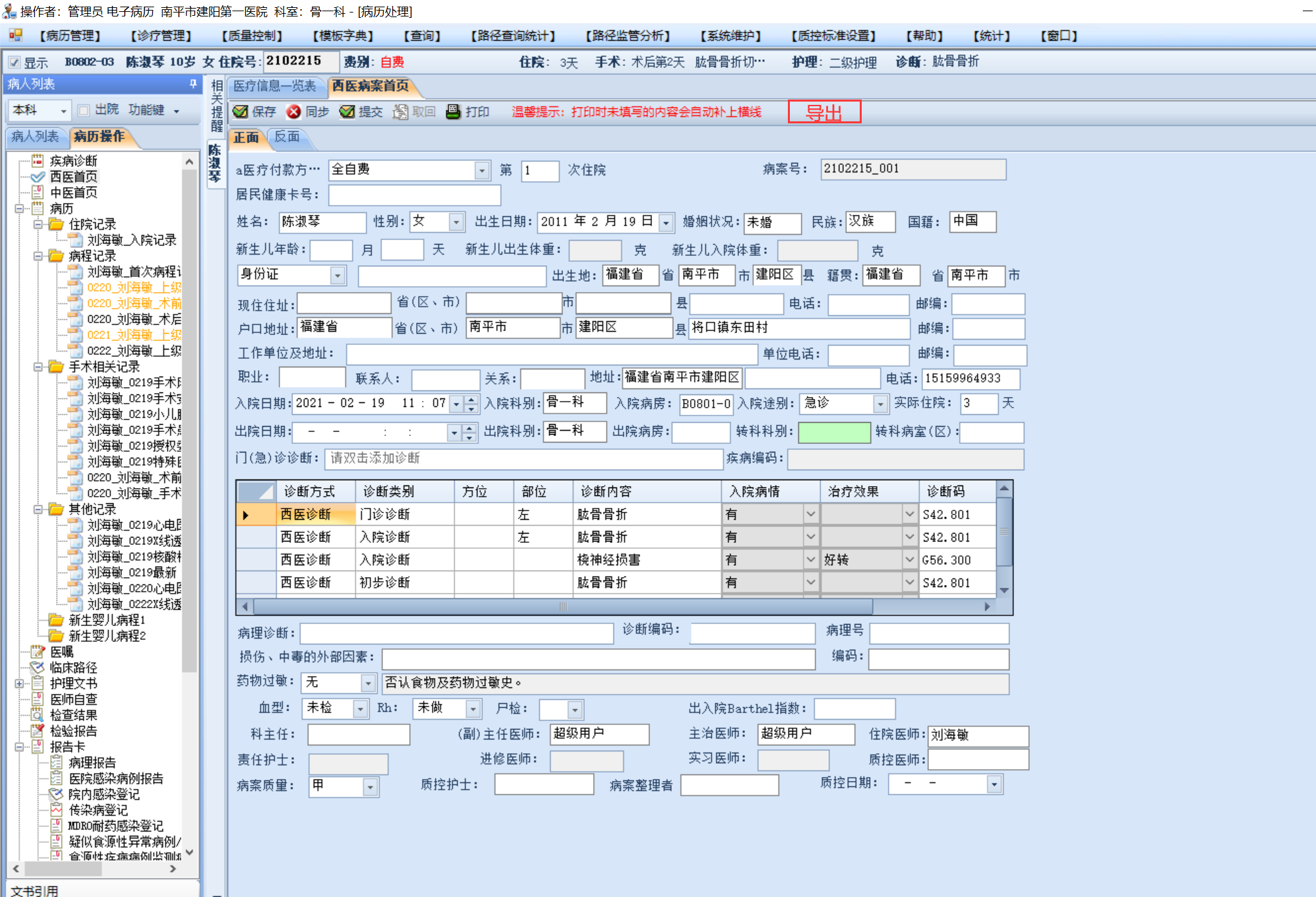
Task: Click the Submit (提交) icon
Action: coord(347,111)
